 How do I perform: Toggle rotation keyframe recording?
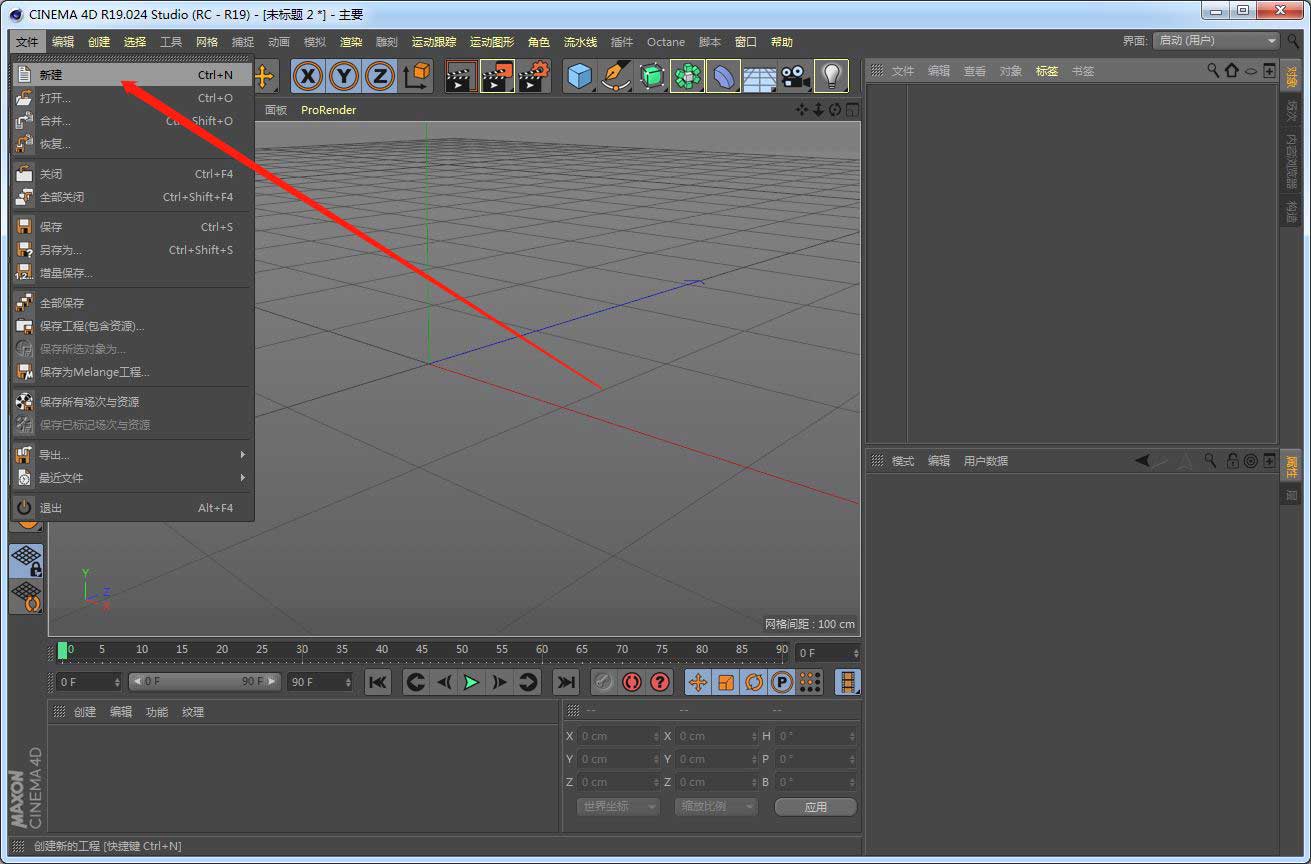754,682
